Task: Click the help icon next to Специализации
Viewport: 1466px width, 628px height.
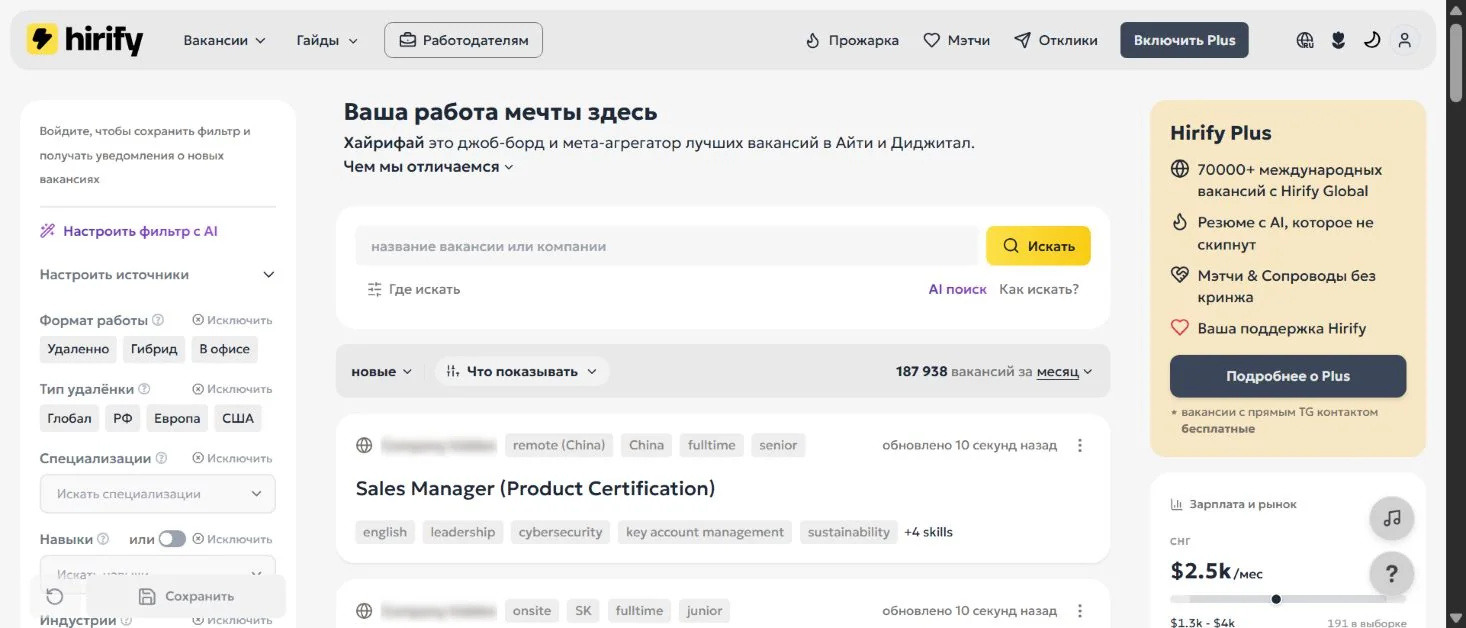Action: coord(162,458)
